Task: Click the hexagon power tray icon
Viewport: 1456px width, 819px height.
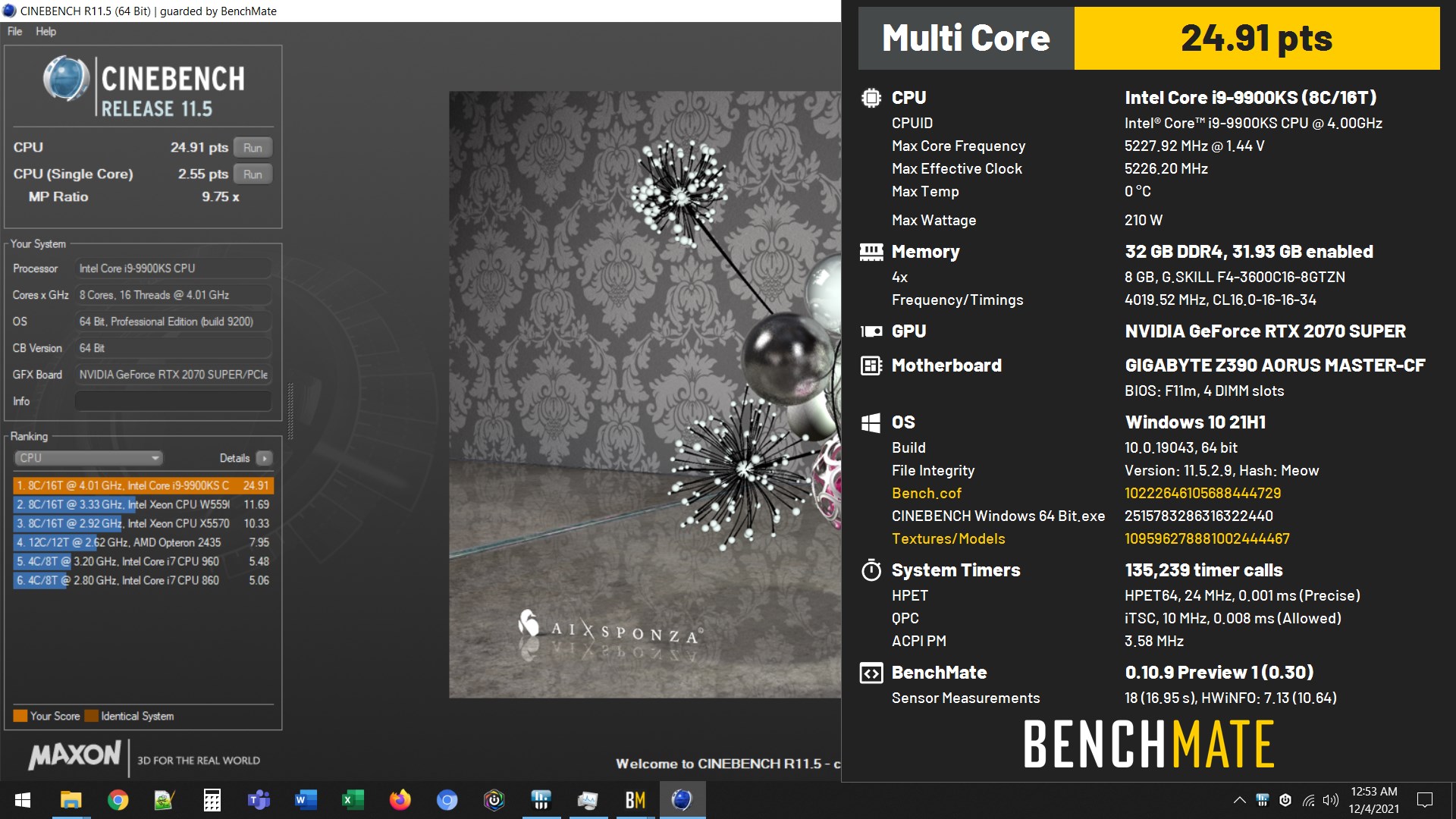Action: 1285,800
